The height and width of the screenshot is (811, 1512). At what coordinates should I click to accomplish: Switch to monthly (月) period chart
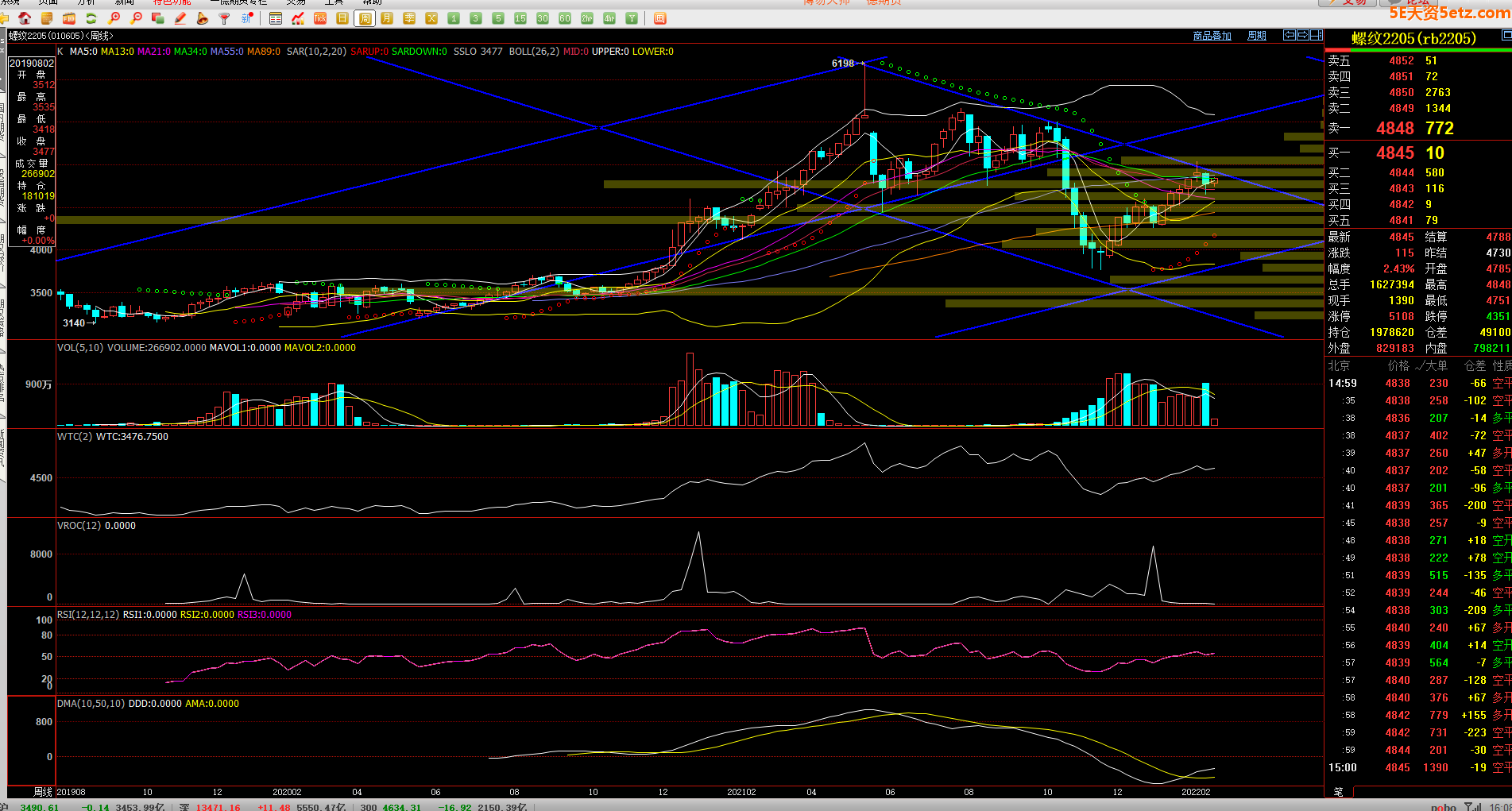[x=387, y=18]
